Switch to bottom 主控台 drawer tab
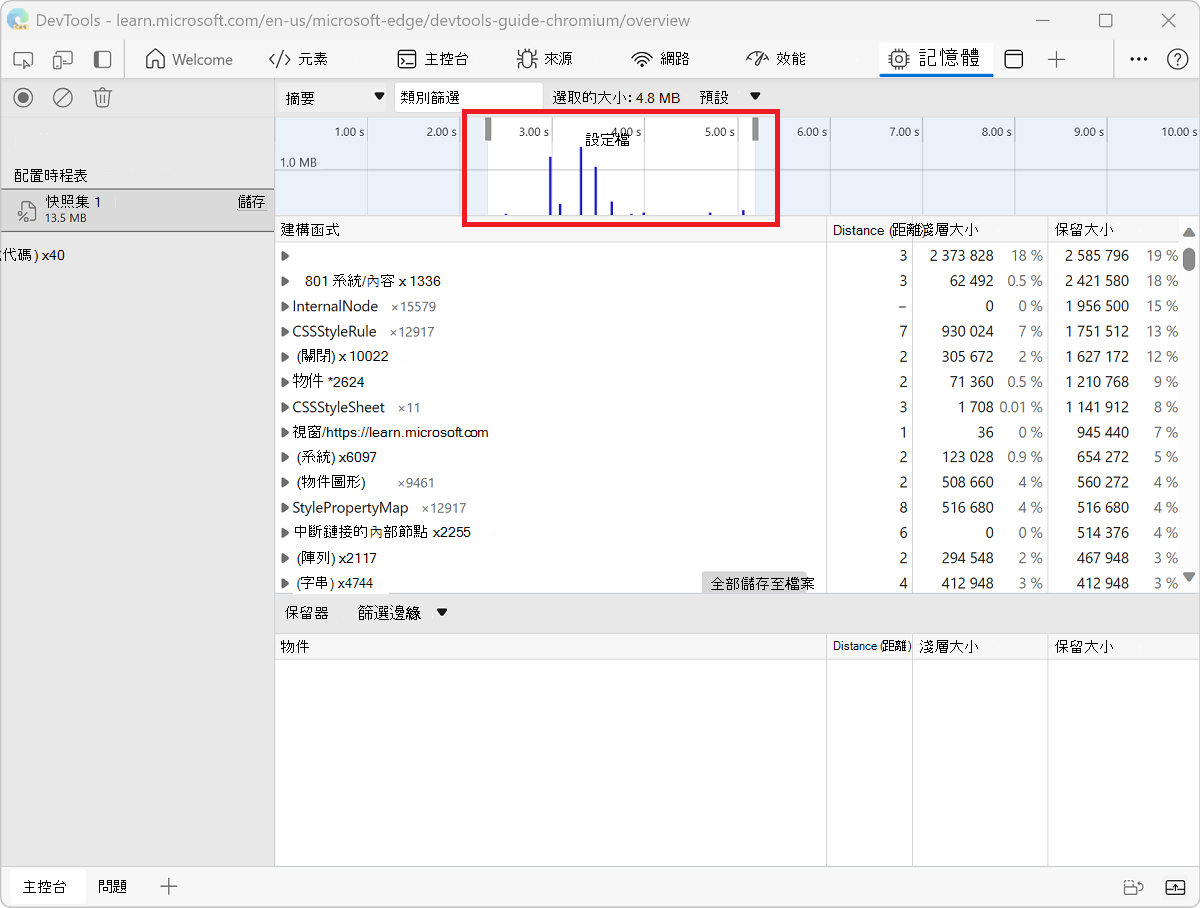 [45, 886]
